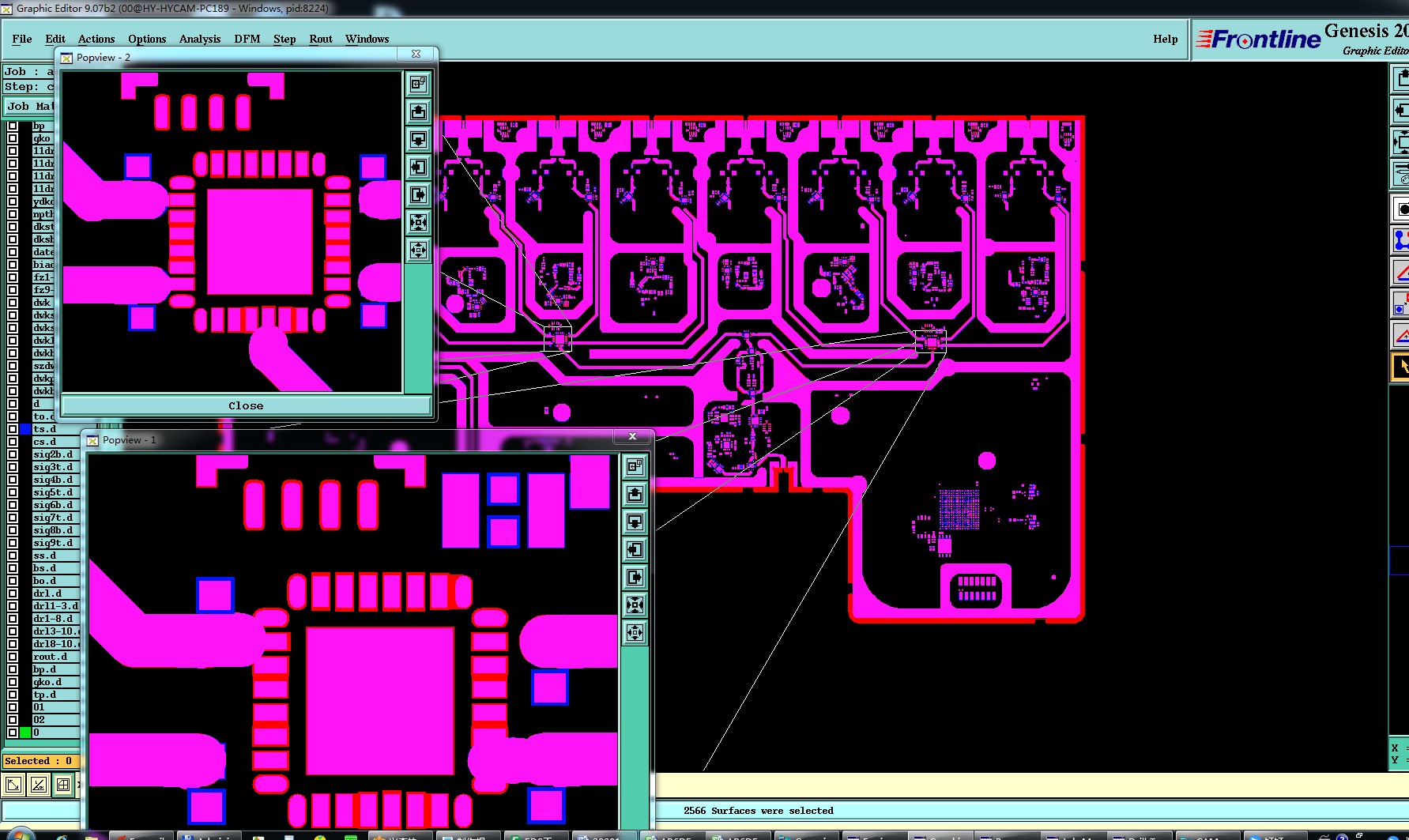Select the bs.d layer name

pos(55,568)
